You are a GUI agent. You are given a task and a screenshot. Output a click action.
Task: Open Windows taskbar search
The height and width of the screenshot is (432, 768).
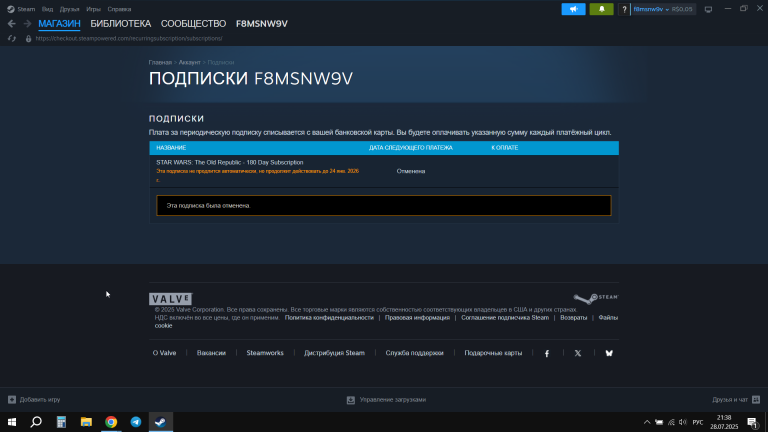pos(36,422)
